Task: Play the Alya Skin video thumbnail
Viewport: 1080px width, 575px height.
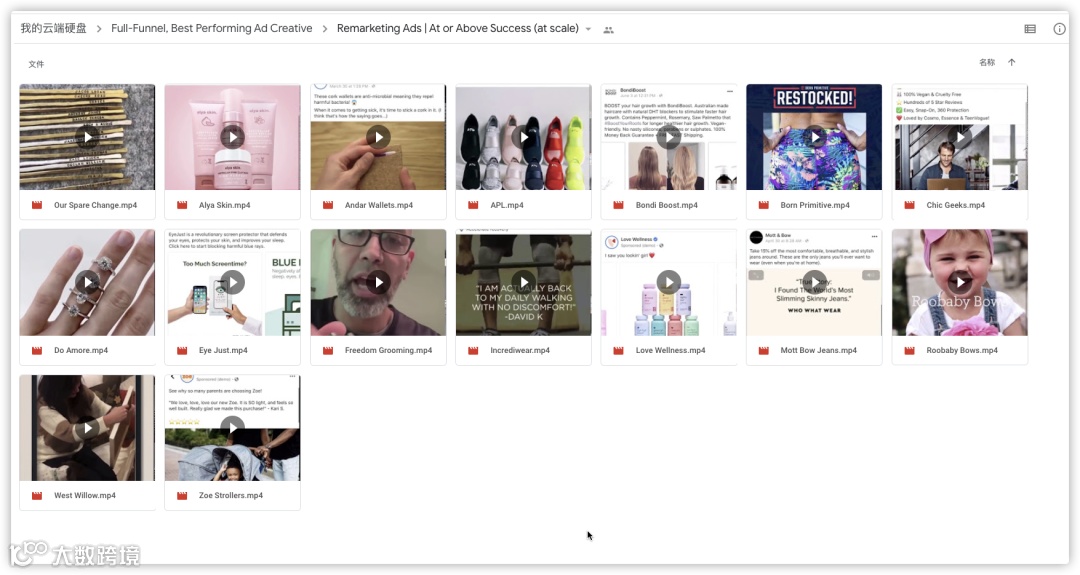Action: (x=233, y=137)
